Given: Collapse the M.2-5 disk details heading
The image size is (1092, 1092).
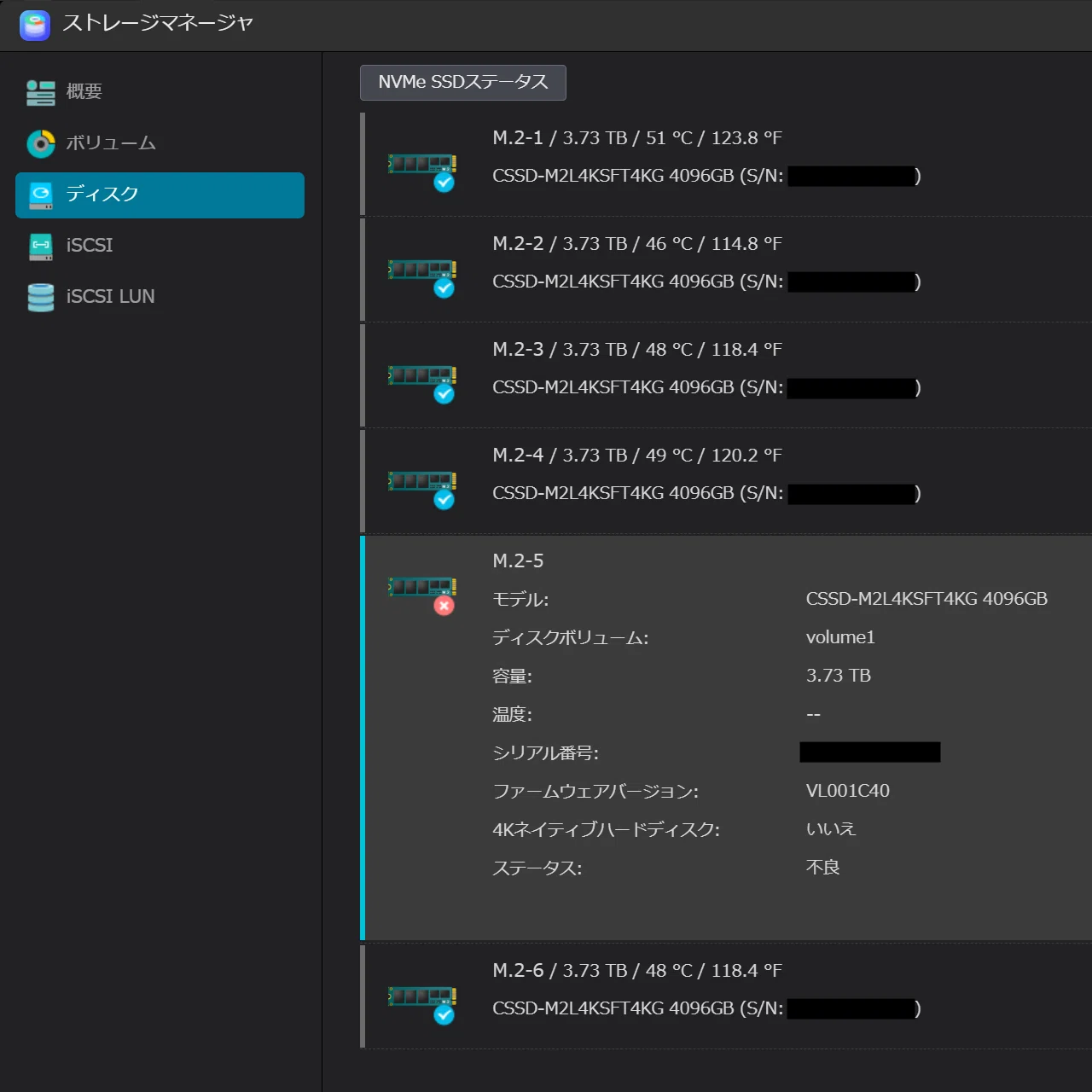Looking at the screenshot, I should click(x=518, y=561).
